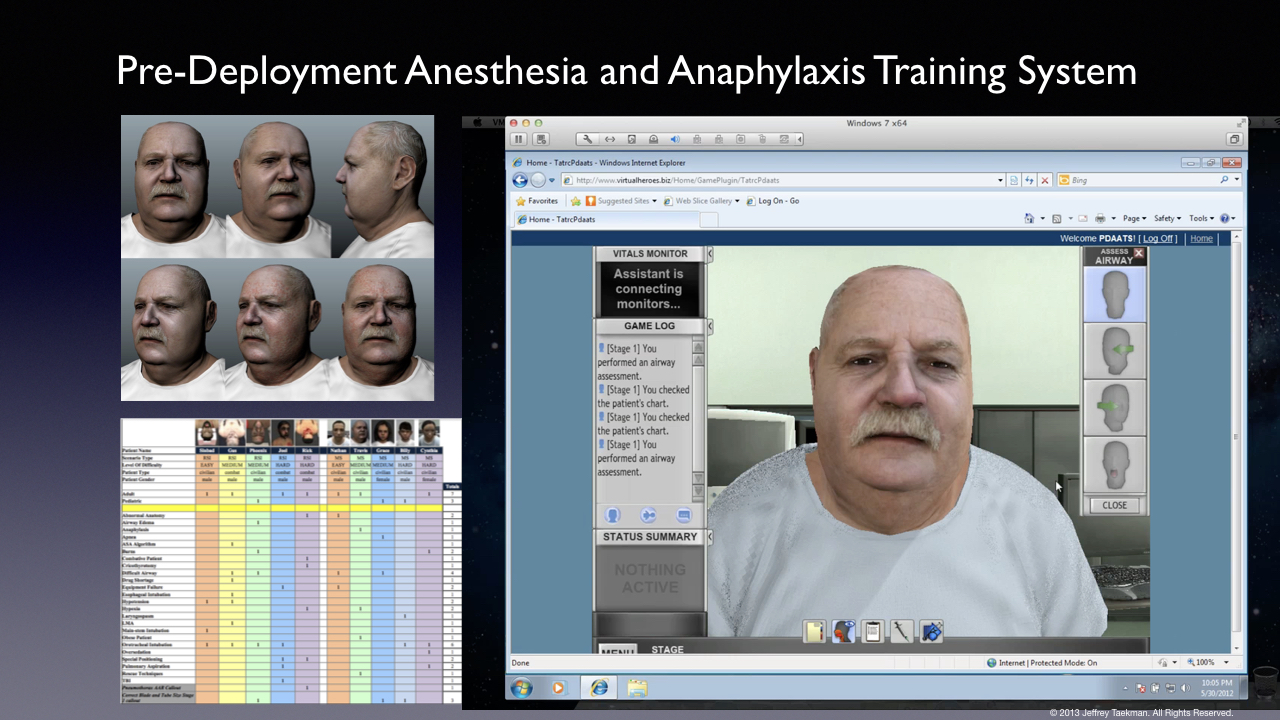The image size is (1280, 720).
Task: Click the Home link in welcome bar
Action: (1201, 239)
